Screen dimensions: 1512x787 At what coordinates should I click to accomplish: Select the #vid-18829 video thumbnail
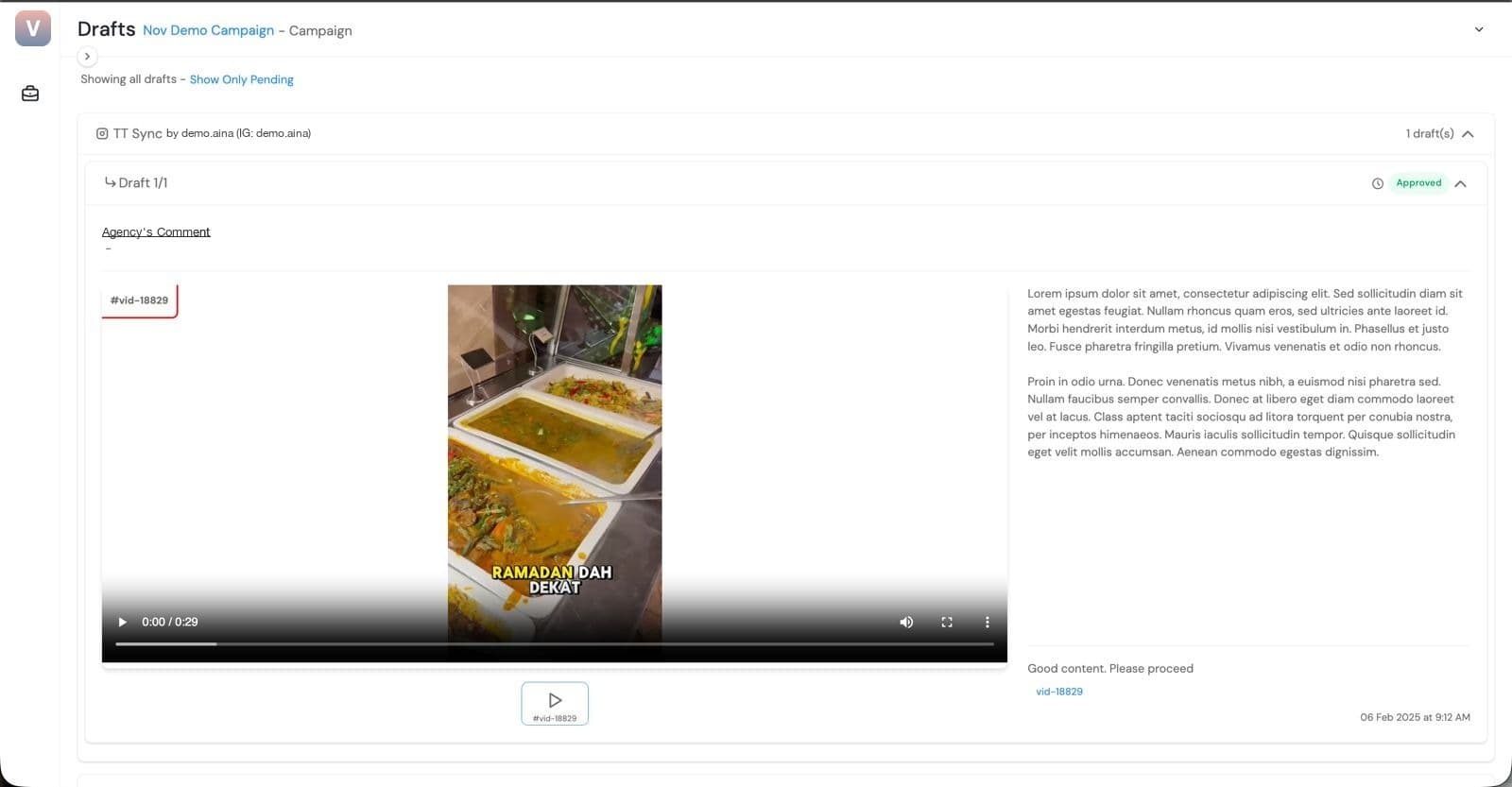pyautogui.click(x=555, y=704)
